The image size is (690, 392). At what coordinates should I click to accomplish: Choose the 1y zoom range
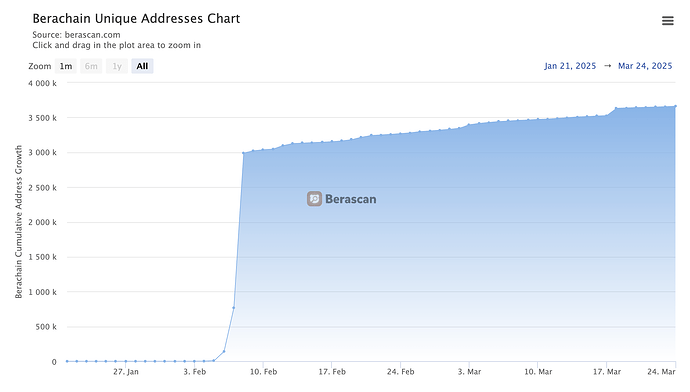(117, 66)
